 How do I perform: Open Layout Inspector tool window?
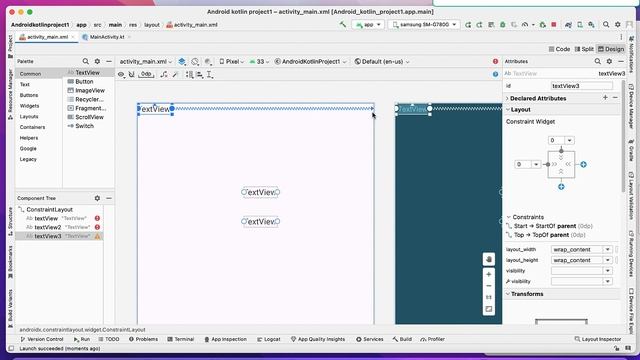point(598,339)
